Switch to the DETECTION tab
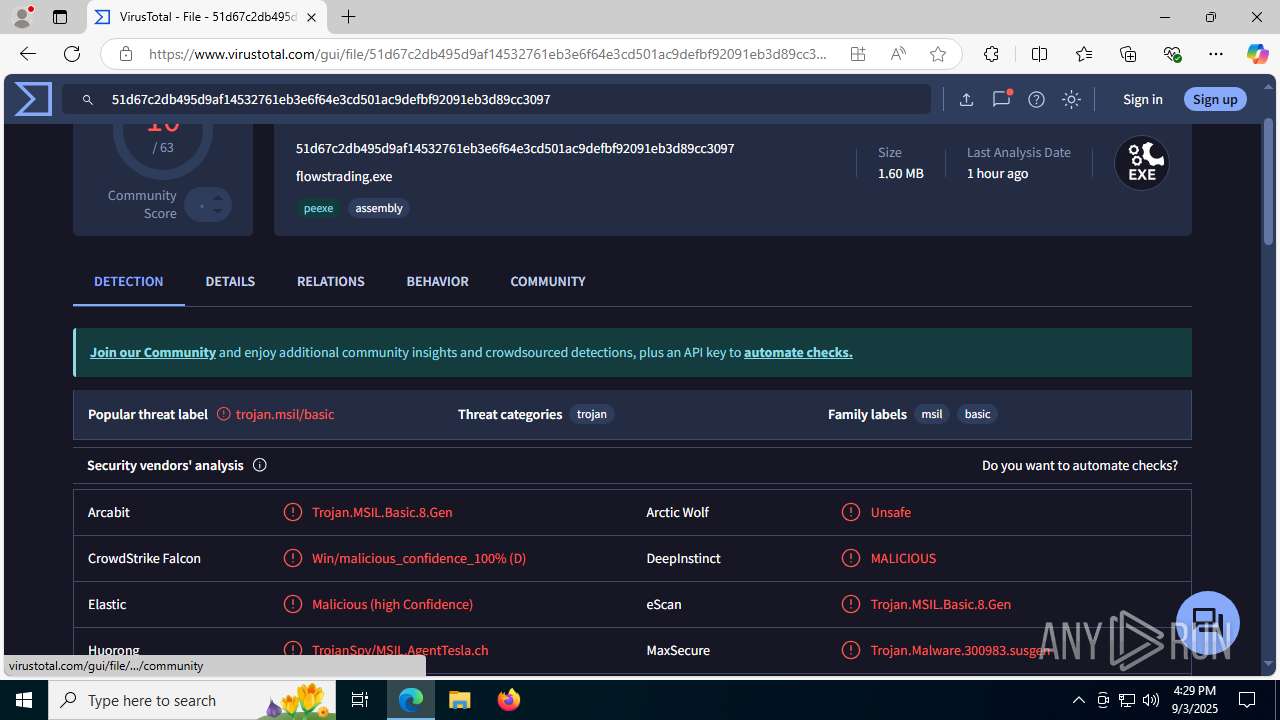The height and width of the screenshot is (720, 1280). click(x=129, y=282)
